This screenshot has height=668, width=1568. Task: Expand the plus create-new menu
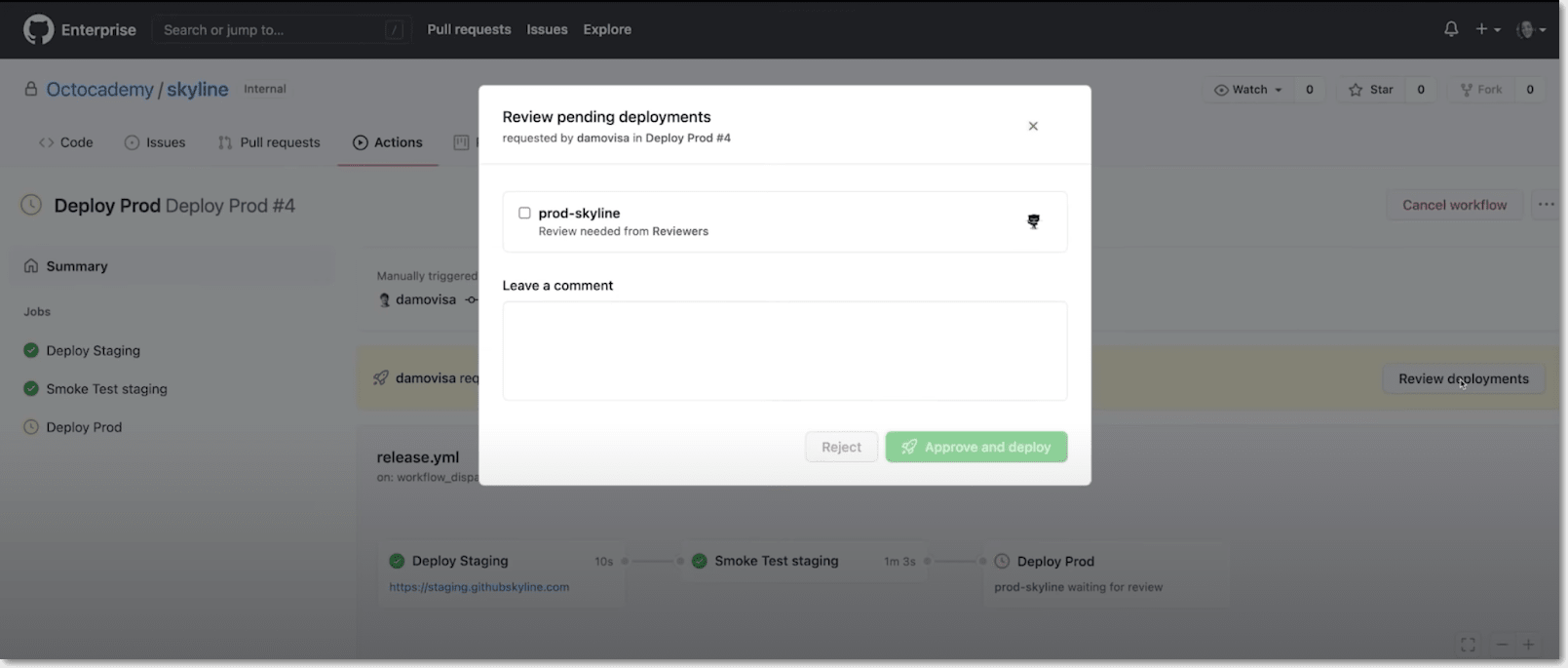point(1487,29)
